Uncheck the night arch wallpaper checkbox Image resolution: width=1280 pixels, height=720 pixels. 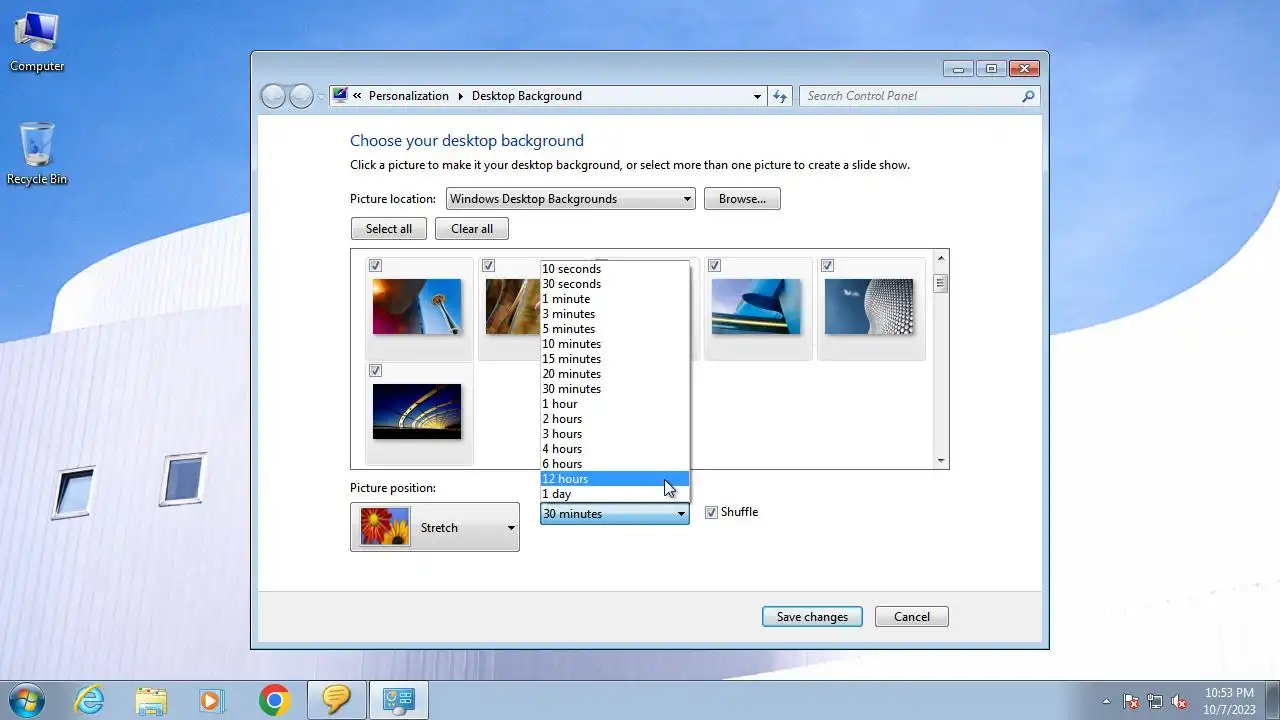tap(375, 370)
